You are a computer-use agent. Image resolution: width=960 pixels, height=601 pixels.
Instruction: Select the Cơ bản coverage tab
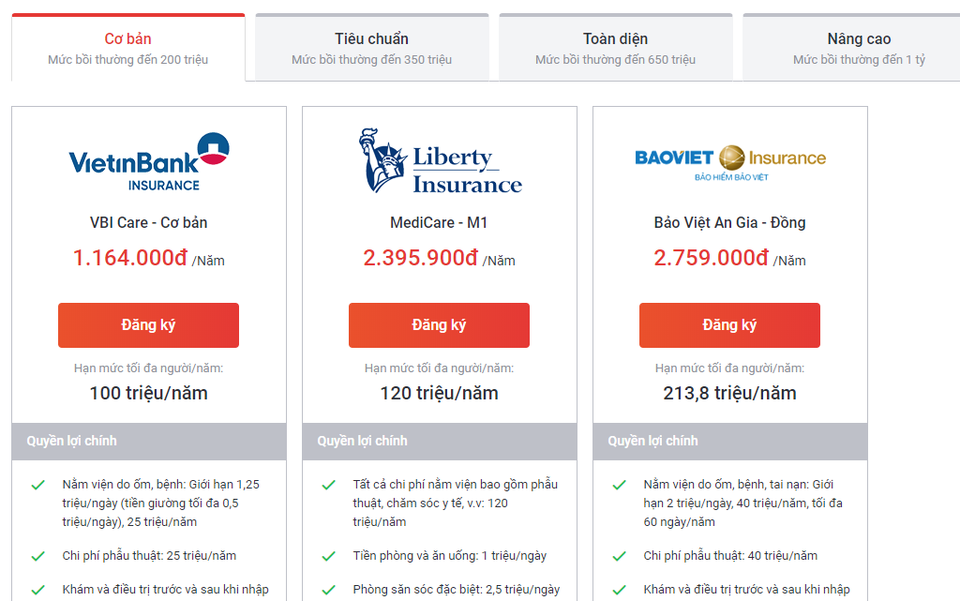tap(128, 48)
